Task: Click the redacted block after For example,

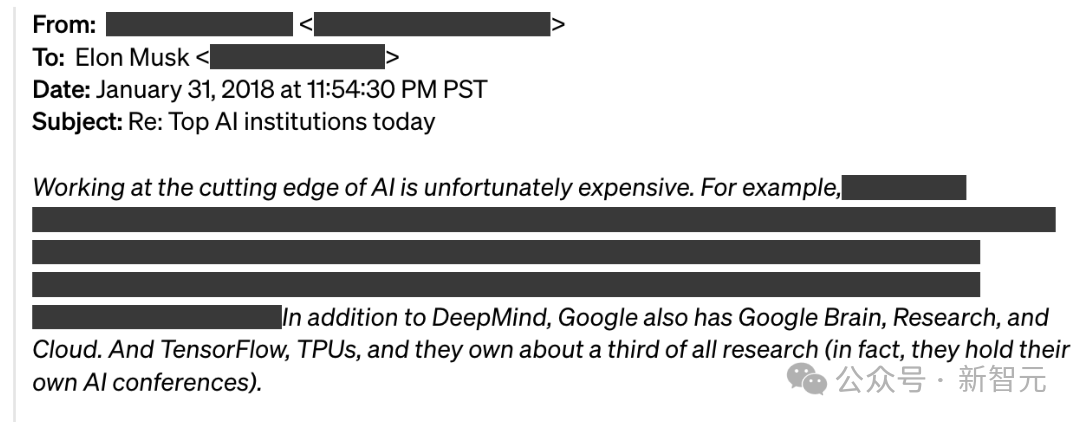Action: tap(904, 187)
